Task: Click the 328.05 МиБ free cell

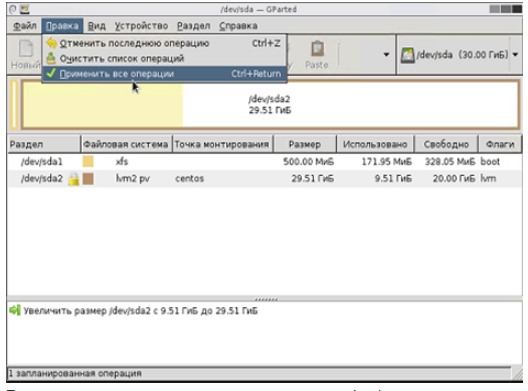Action: 450,162
